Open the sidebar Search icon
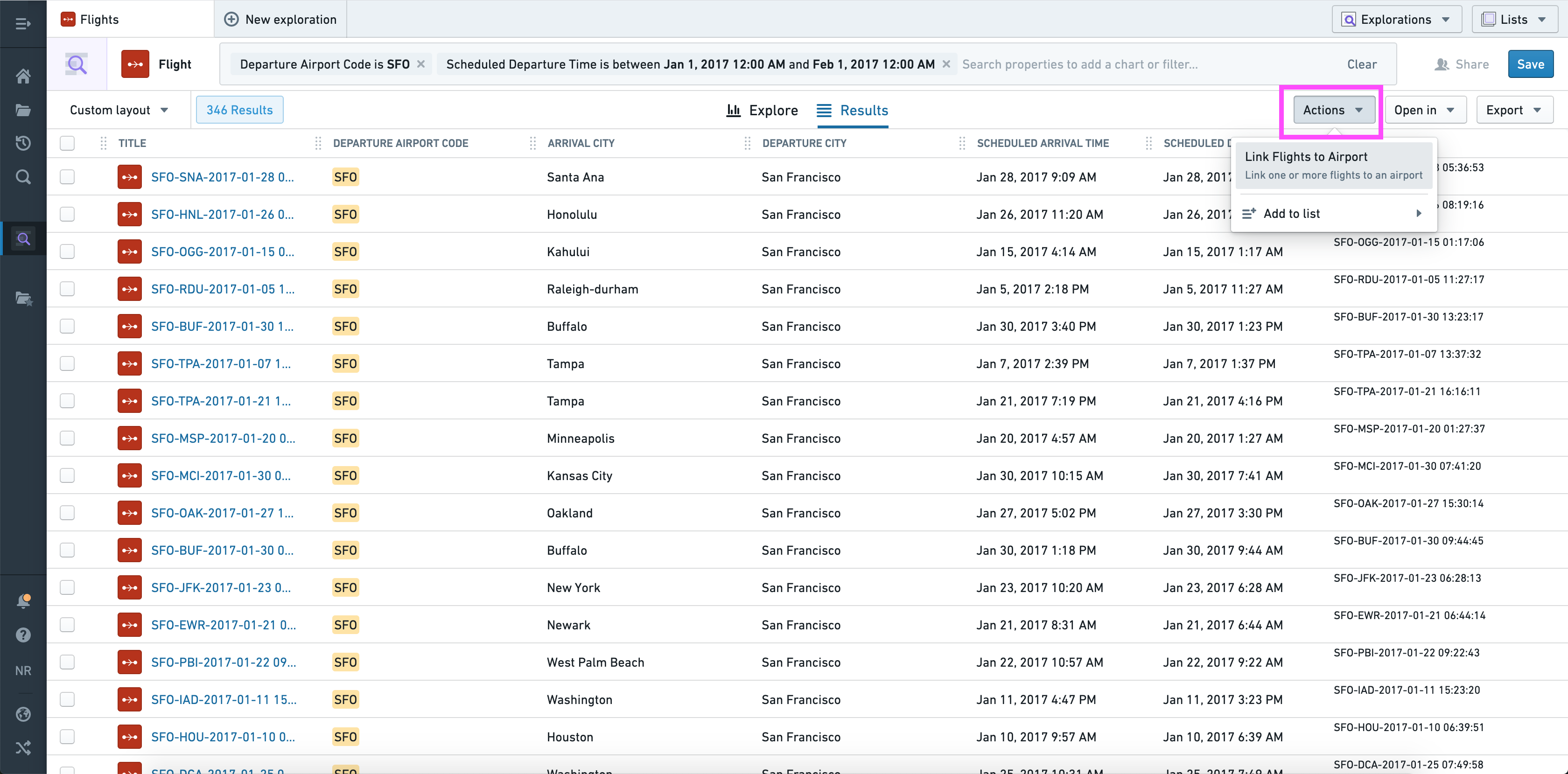This screenshot has width=1568, height=774. click(23, 177)
